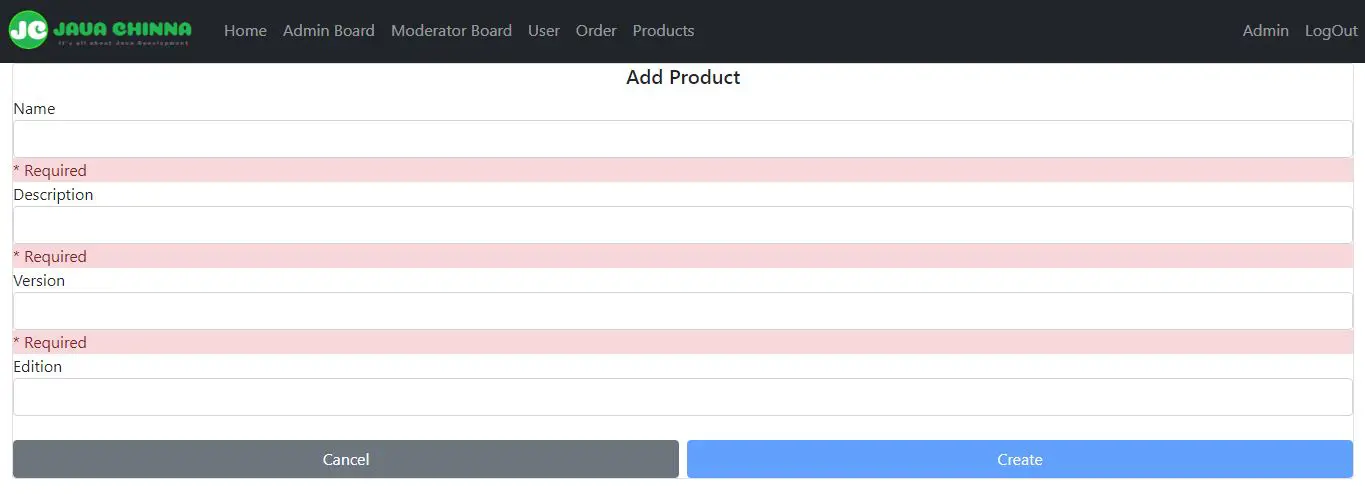
Task: Open the Admin profile link
Action: (x=1265, y=31)
